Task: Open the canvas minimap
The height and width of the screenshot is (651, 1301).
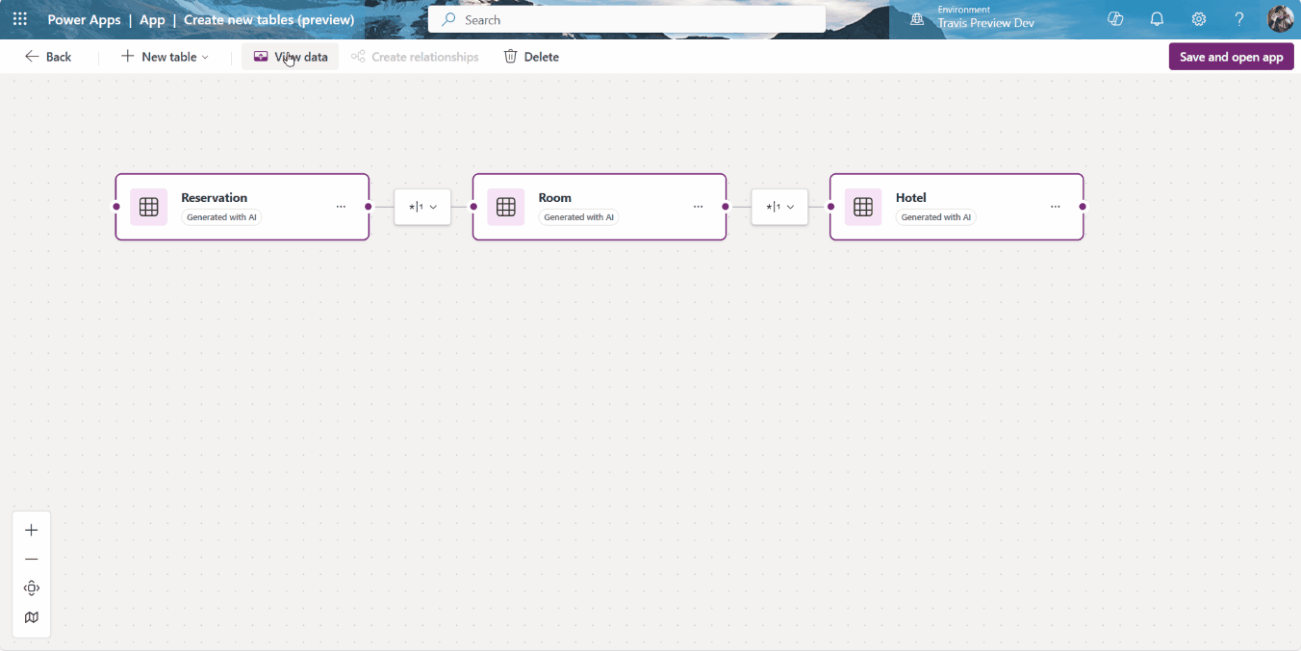Action: (x=31, y=617)
